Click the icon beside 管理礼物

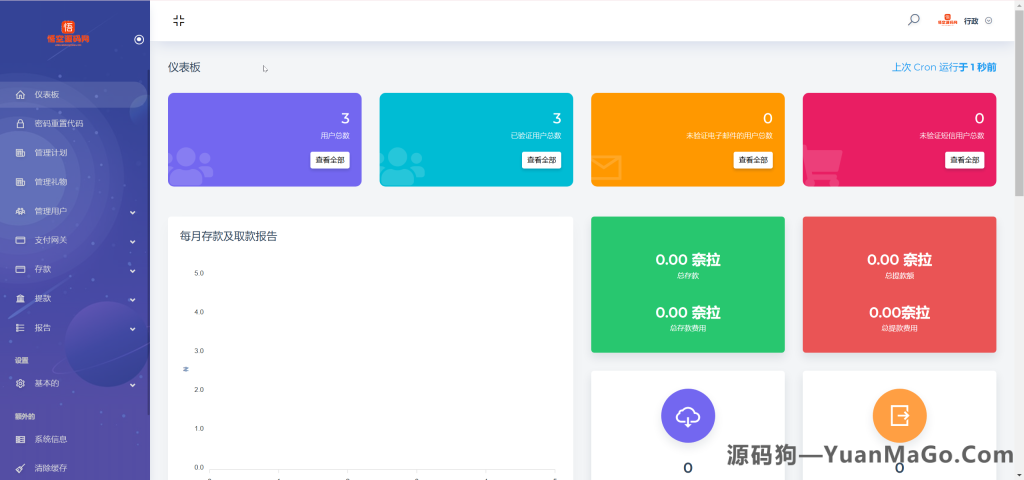click(20, 182)
